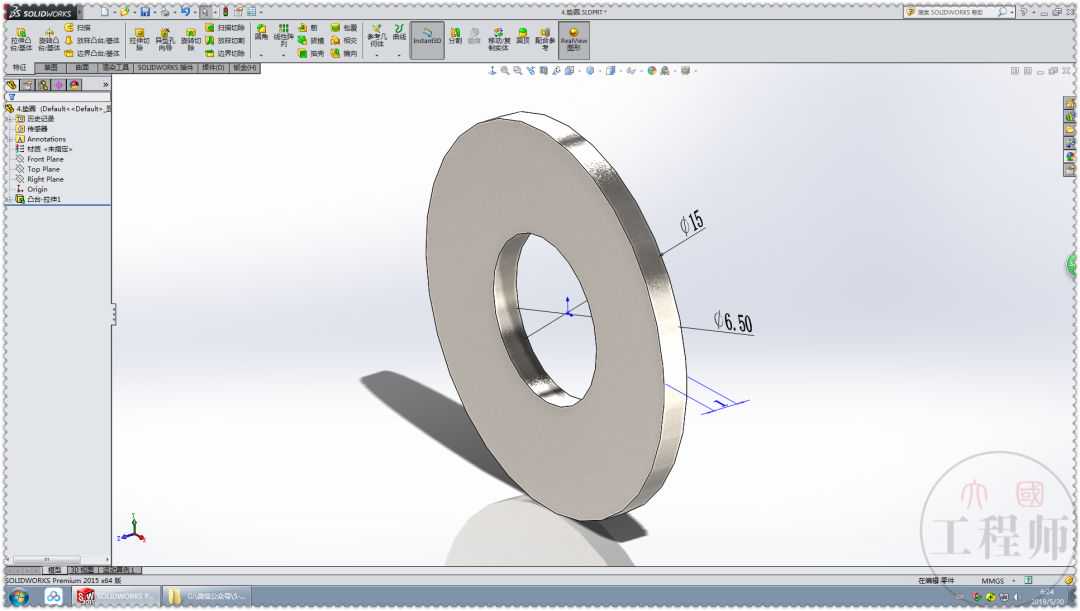
Task: Open the PropertyManager tab in the left panel
Action: pyautogui.click(x=27, y=85)
